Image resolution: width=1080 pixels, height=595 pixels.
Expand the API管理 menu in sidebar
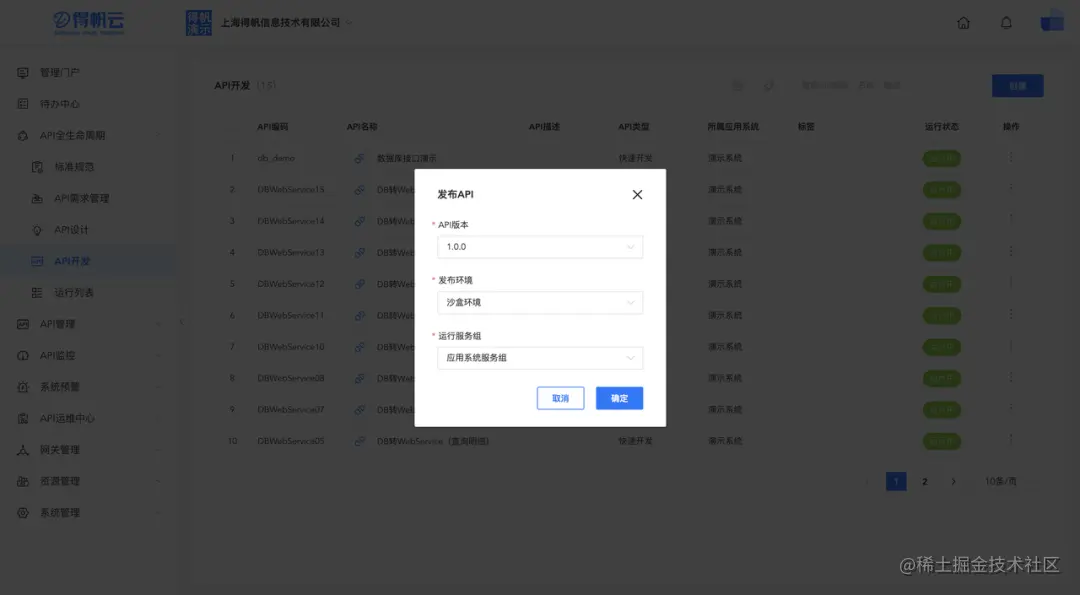pos(60,323)
